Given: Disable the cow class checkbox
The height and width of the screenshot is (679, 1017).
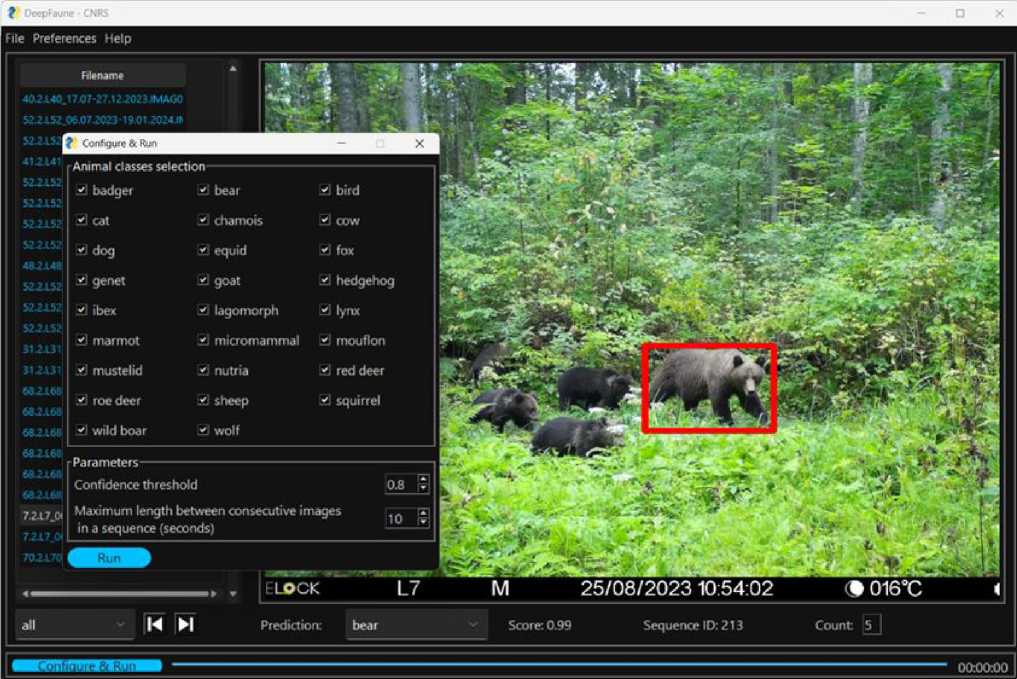Looking at the screenshot, I should click(325, 220).
